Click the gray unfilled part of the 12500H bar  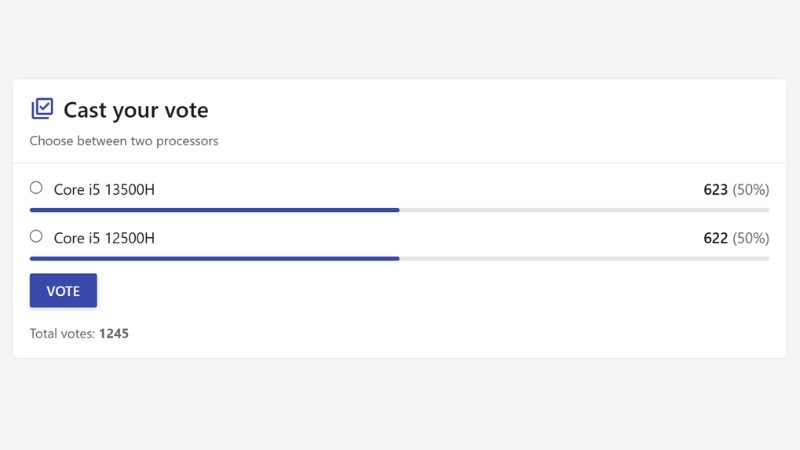click(584, 259)
